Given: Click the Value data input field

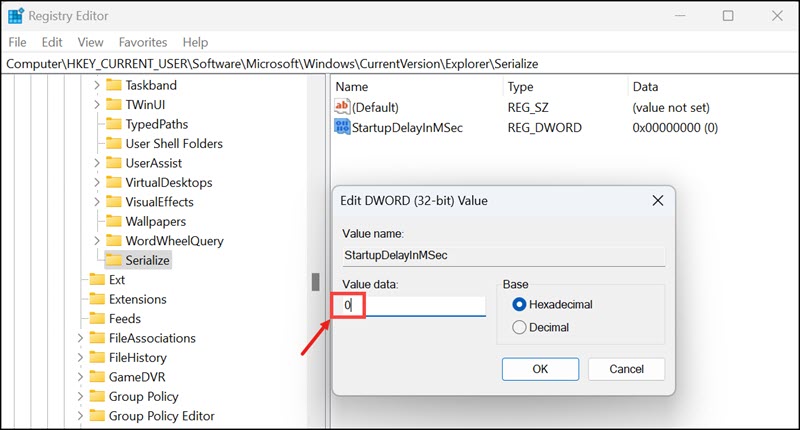Looking at the screenshot, I should (414, 306).
